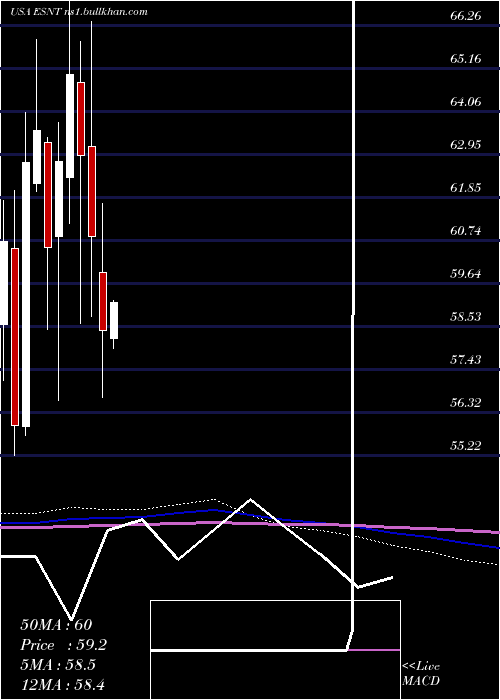
Task: Click the 65.16 price axis label
Action: [467, 59]
